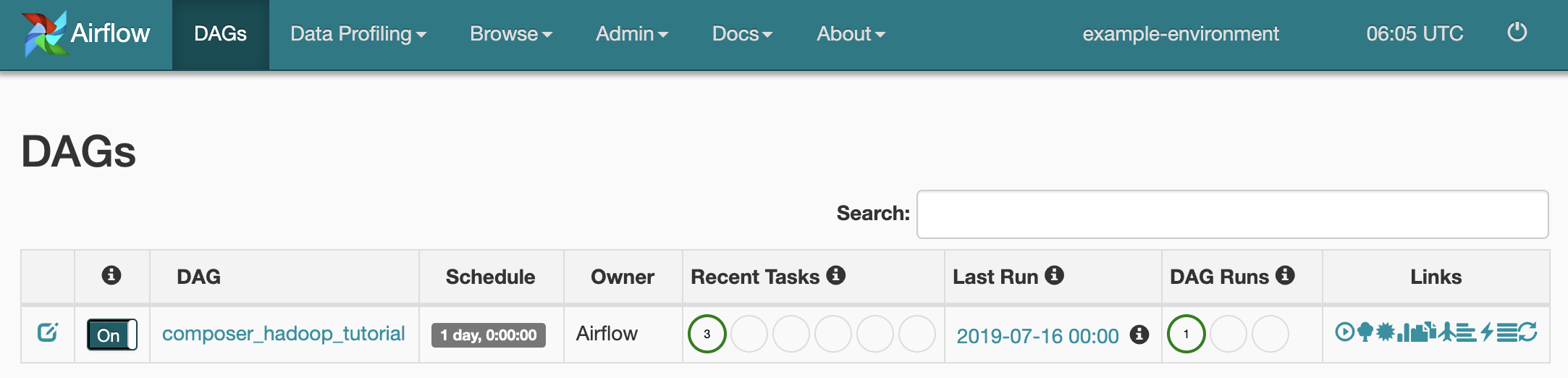This screenshot has height=378, width=1568.
Task: Open the composer_hadoop_tutorial DAG link
Action: point(283,334)
